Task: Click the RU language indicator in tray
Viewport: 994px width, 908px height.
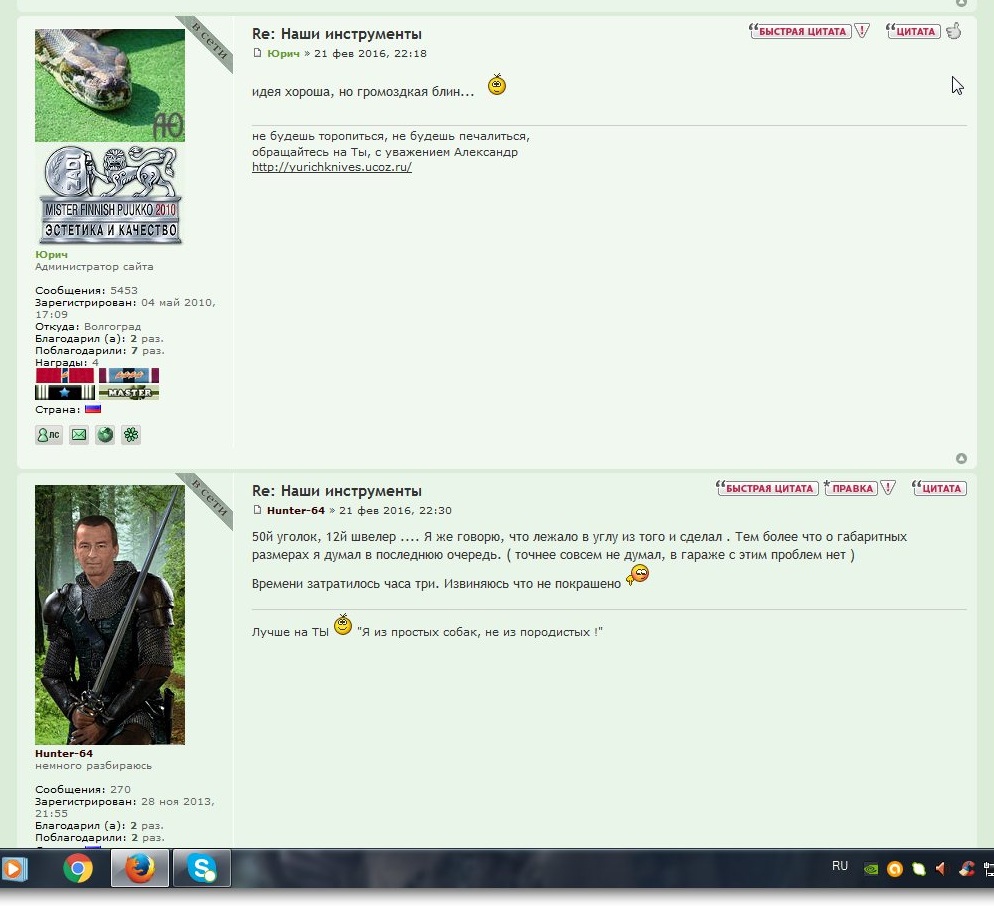Action: coord(840,866)
